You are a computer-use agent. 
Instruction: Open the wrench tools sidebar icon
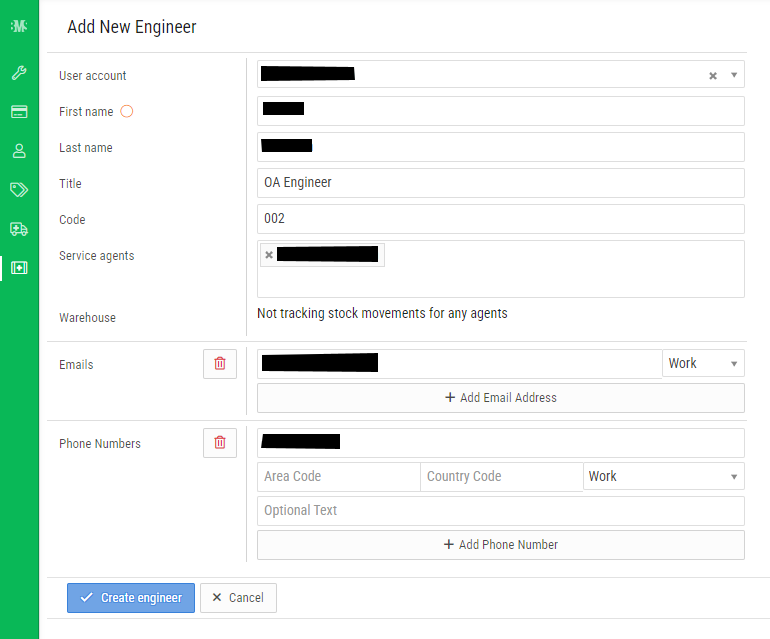19,73
